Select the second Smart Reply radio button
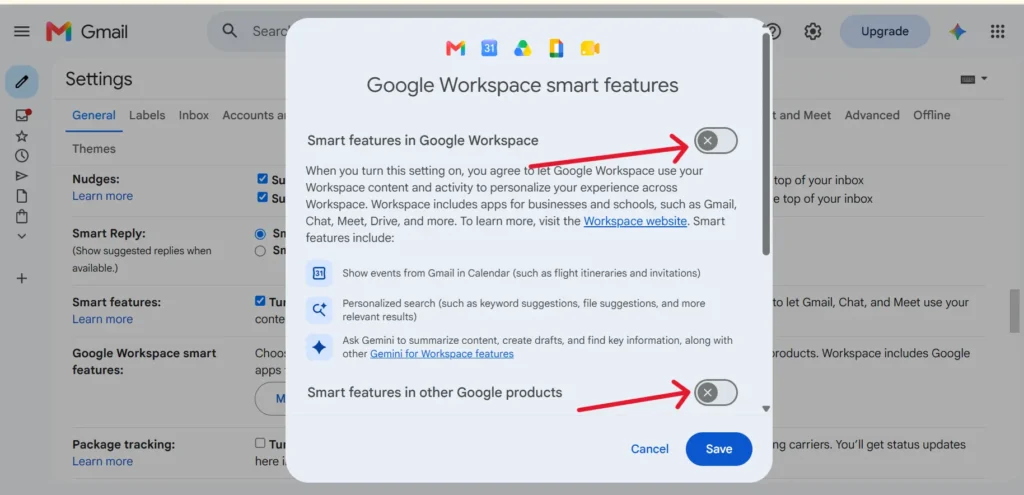Screen dimensions: 1024x495 coord(261,250)
